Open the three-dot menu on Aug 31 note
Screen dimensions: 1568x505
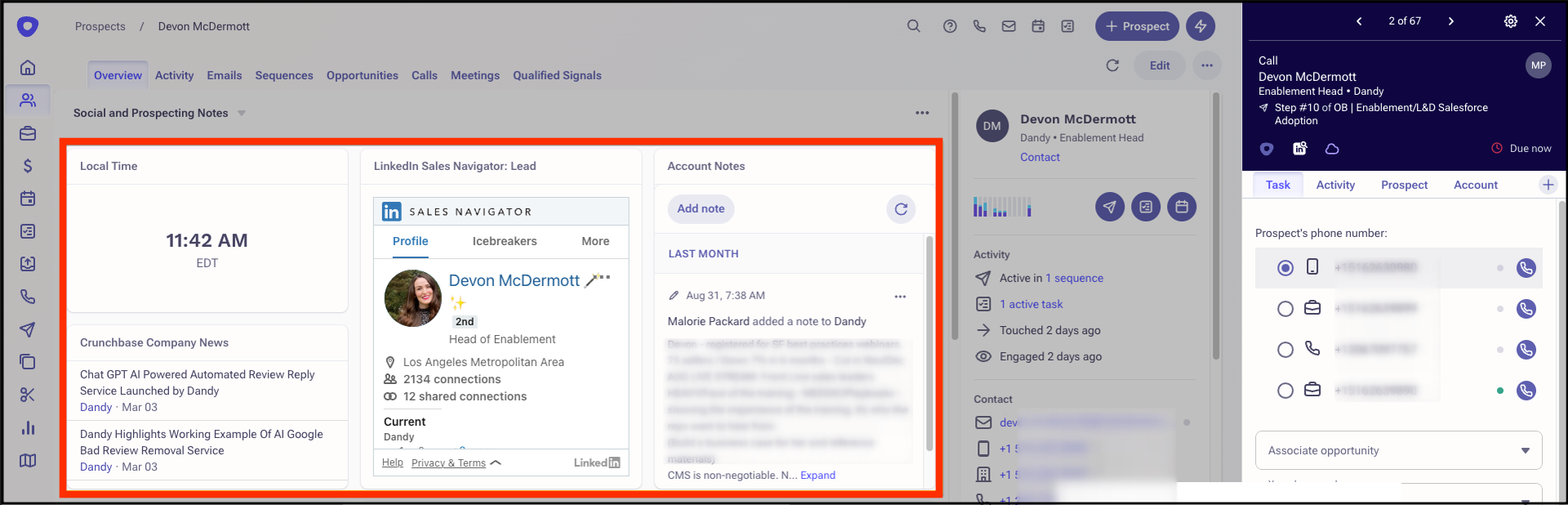point(900,297)
